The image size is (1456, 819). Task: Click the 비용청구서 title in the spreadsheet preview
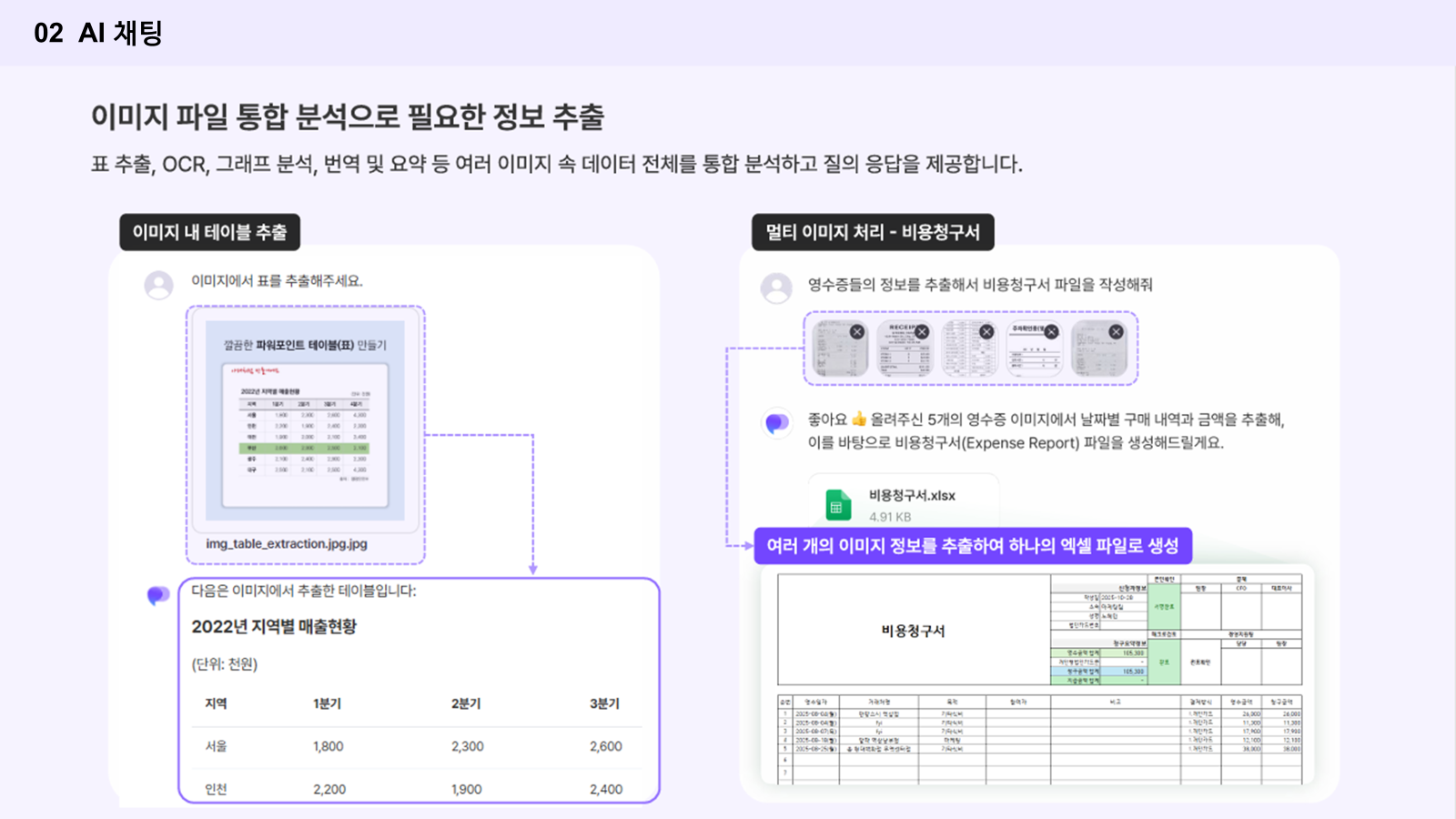(x=913, y=631)
